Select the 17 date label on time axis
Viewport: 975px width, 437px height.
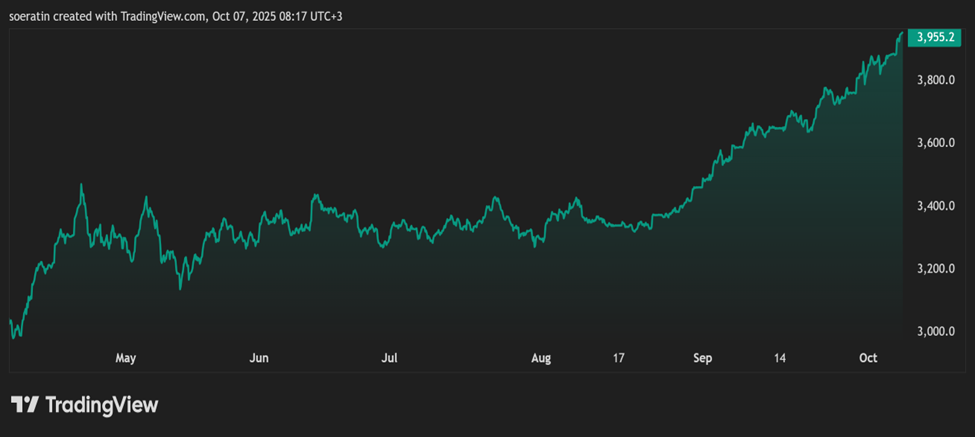(x=619, y=358)
